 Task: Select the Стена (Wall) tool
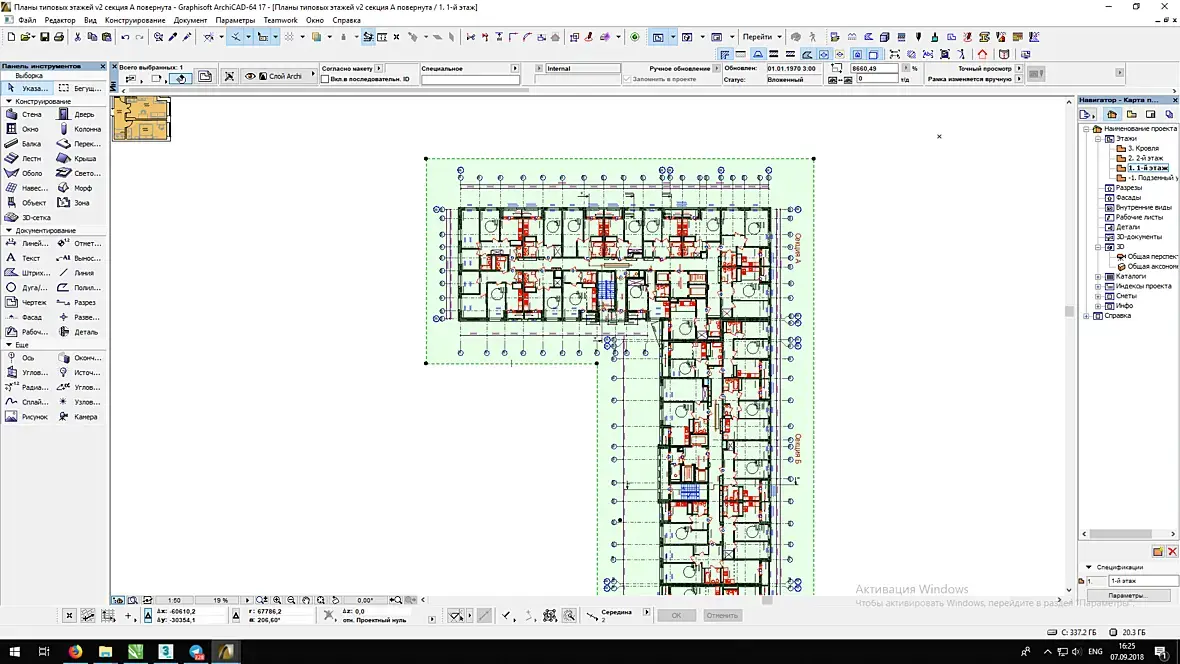click(x=24, y=114)
